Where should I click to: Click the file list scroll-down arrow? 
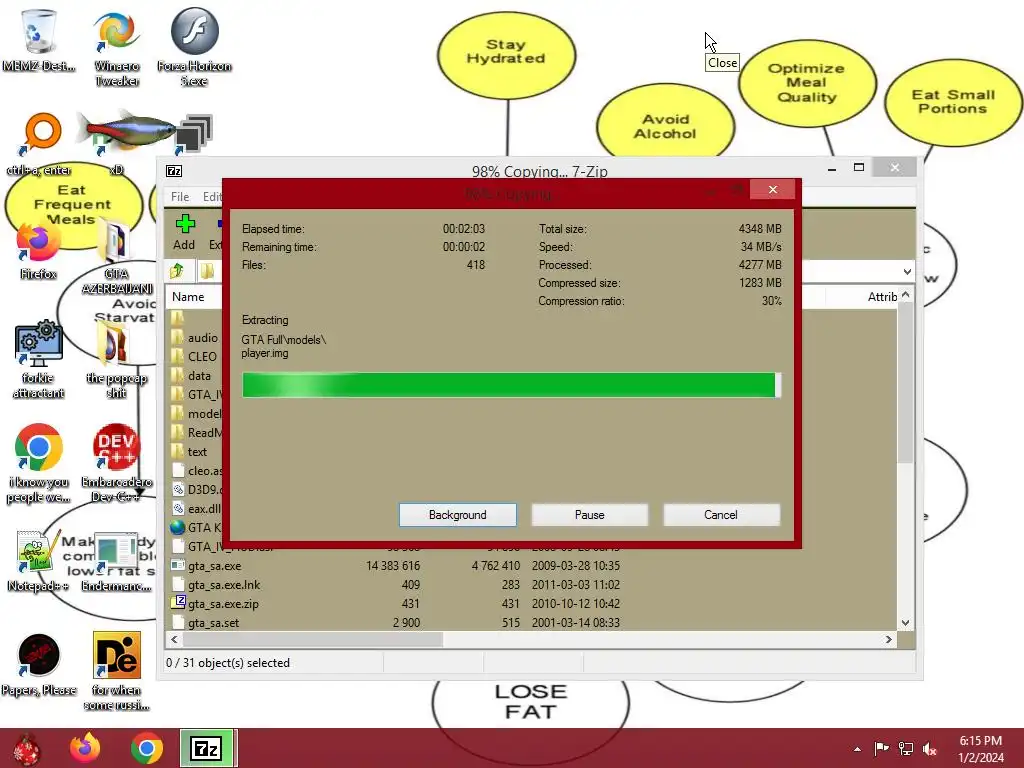[x=905, y=622]
